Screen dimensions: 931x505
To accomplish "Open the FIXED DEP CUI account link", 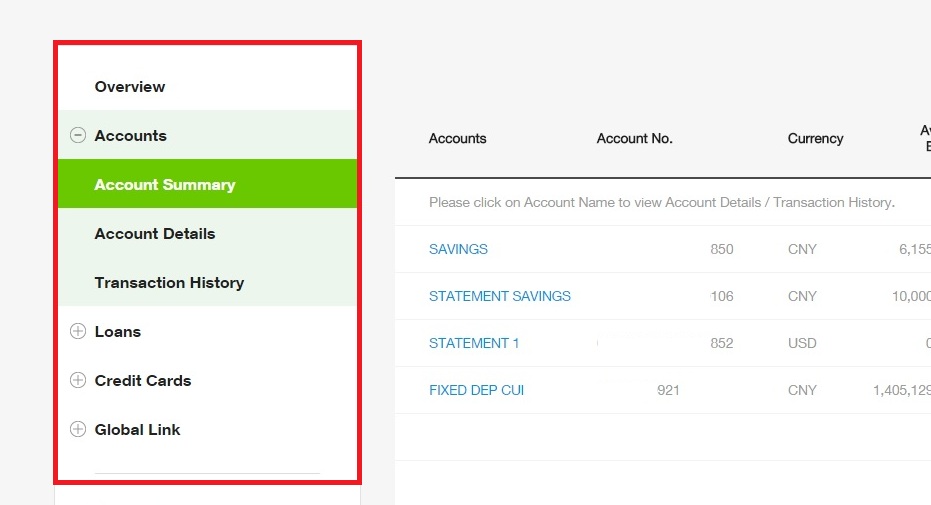I will 477,390.
